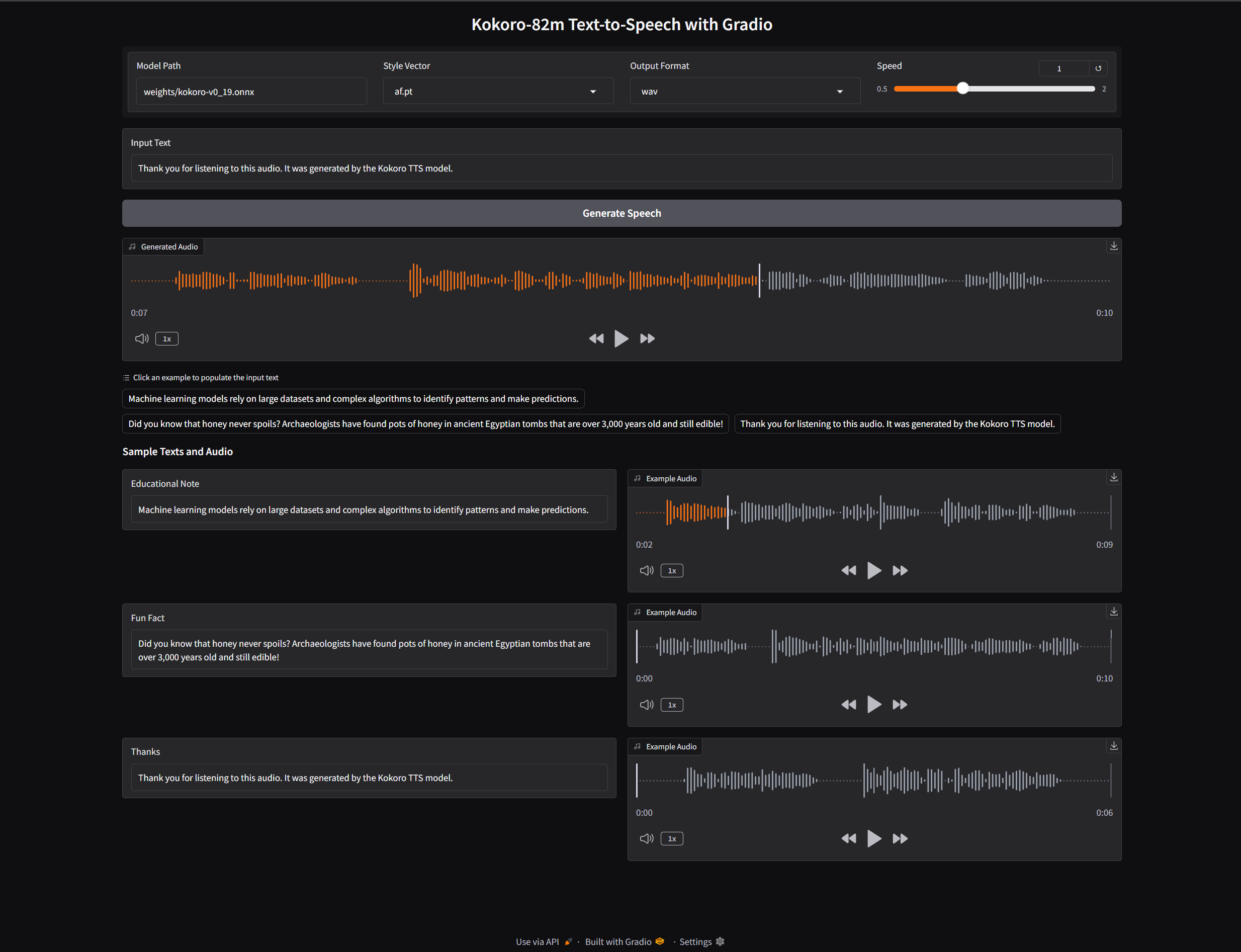Change Generated Audio playback speed 1x
The width and height of the screenshot is (1241, 952).
tap(166, 339)
